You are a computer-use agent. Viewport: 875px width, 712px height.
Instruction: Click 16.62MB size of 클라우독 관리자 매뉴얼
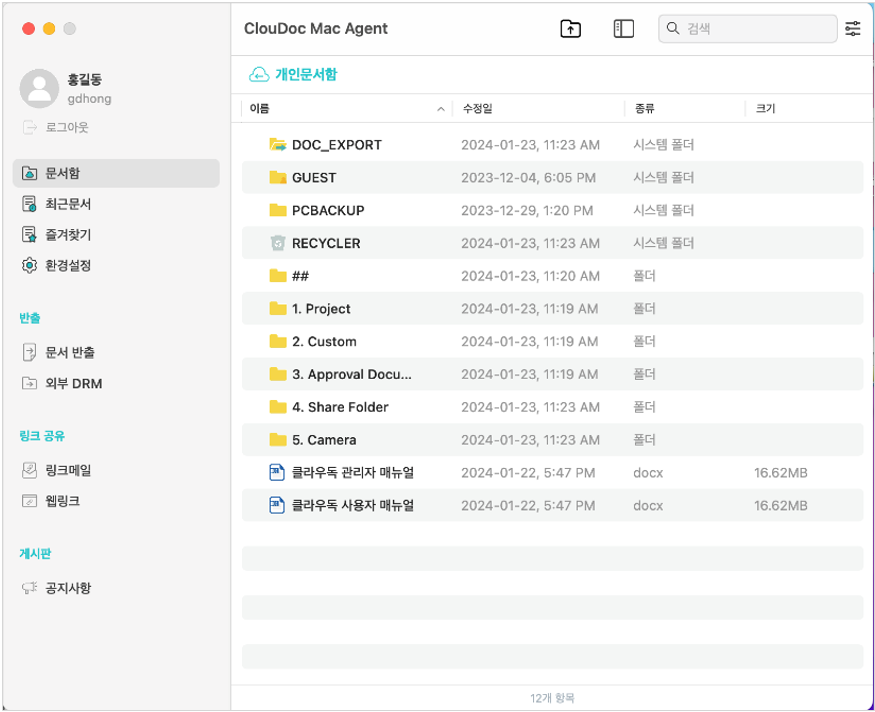click(x=781, y=473)
